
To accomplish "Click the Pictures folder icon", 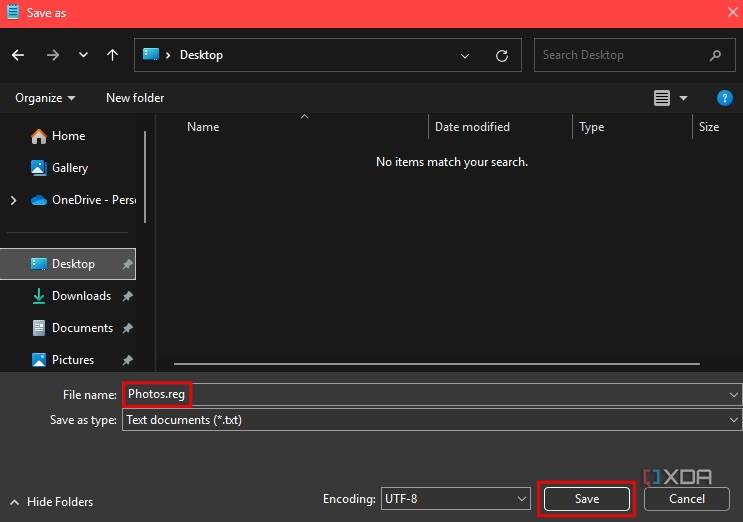I will 39,360.
